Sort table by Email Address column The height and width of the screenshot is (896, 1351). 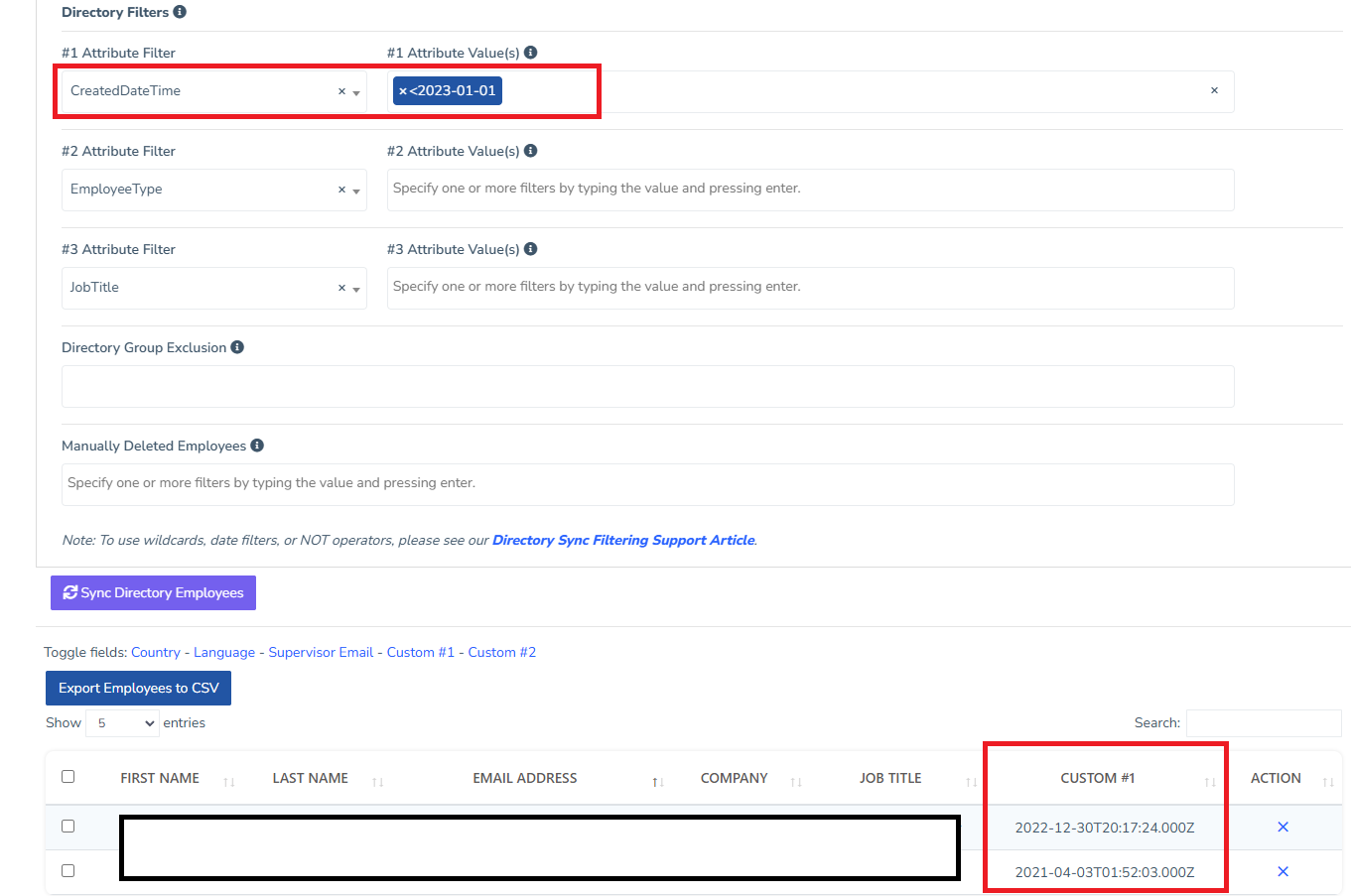pyautogui.click(x=525, y=779)
